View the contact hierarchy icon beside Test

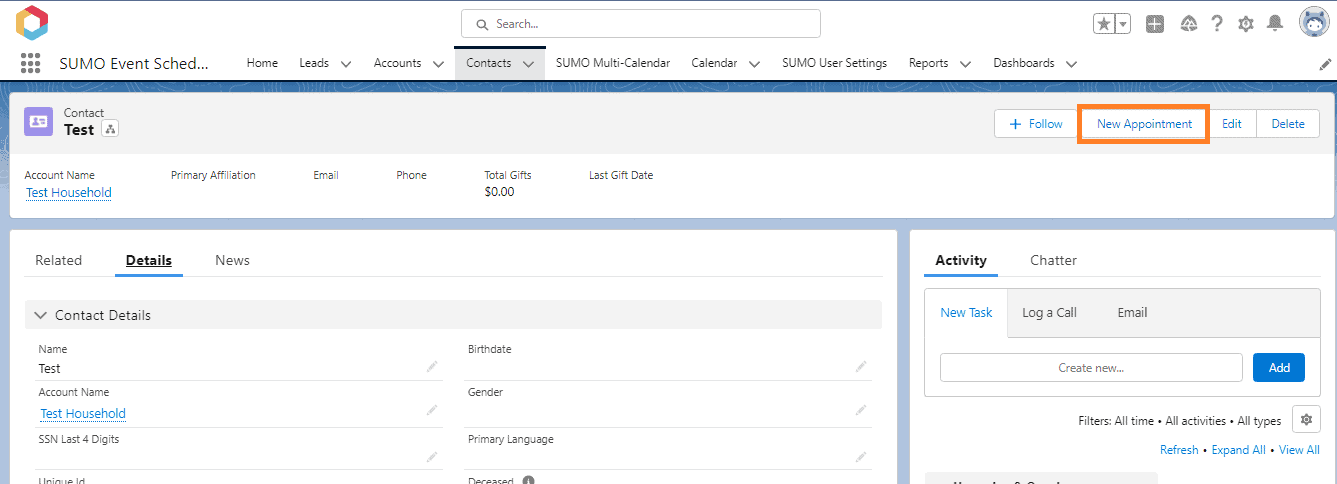pyautogui.click(x=110, y=129)
